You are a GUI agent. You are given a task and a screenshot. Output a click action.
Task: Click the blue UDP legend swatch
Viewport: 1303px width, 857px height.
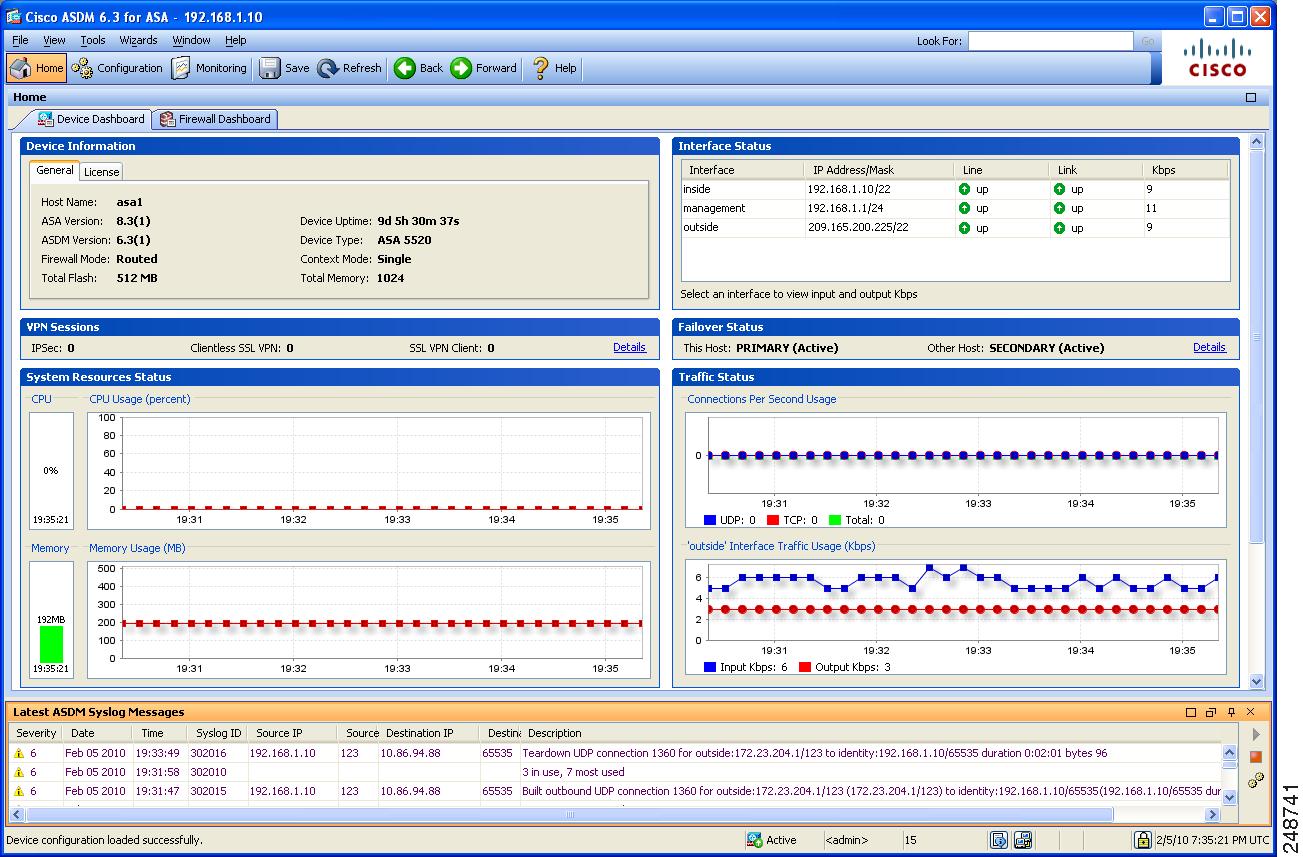pyautogui.click(x=710, y=520)
